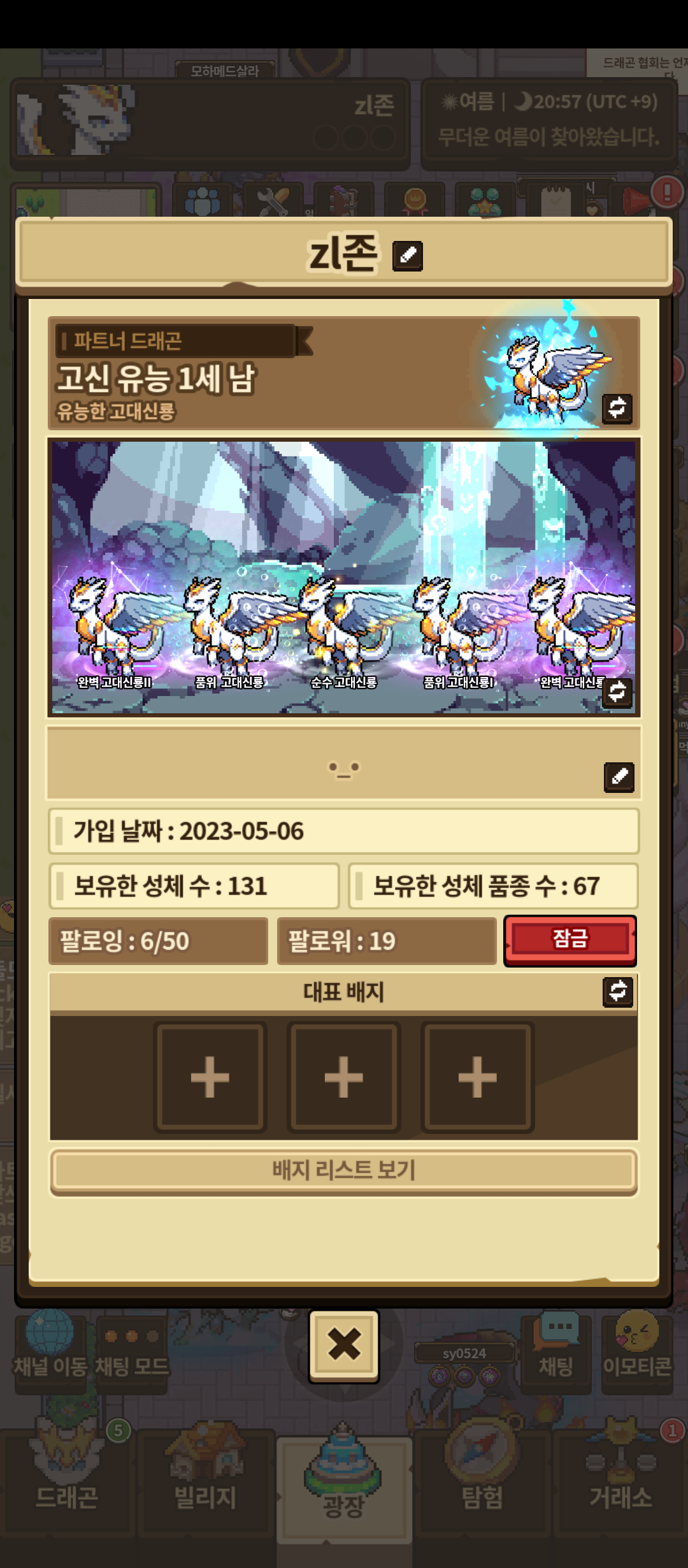This screenshot has width=688, height=1568.
Task: Swap the partner dragon using refresh icon
Action: pyautogui.click(x=617, y=409)
